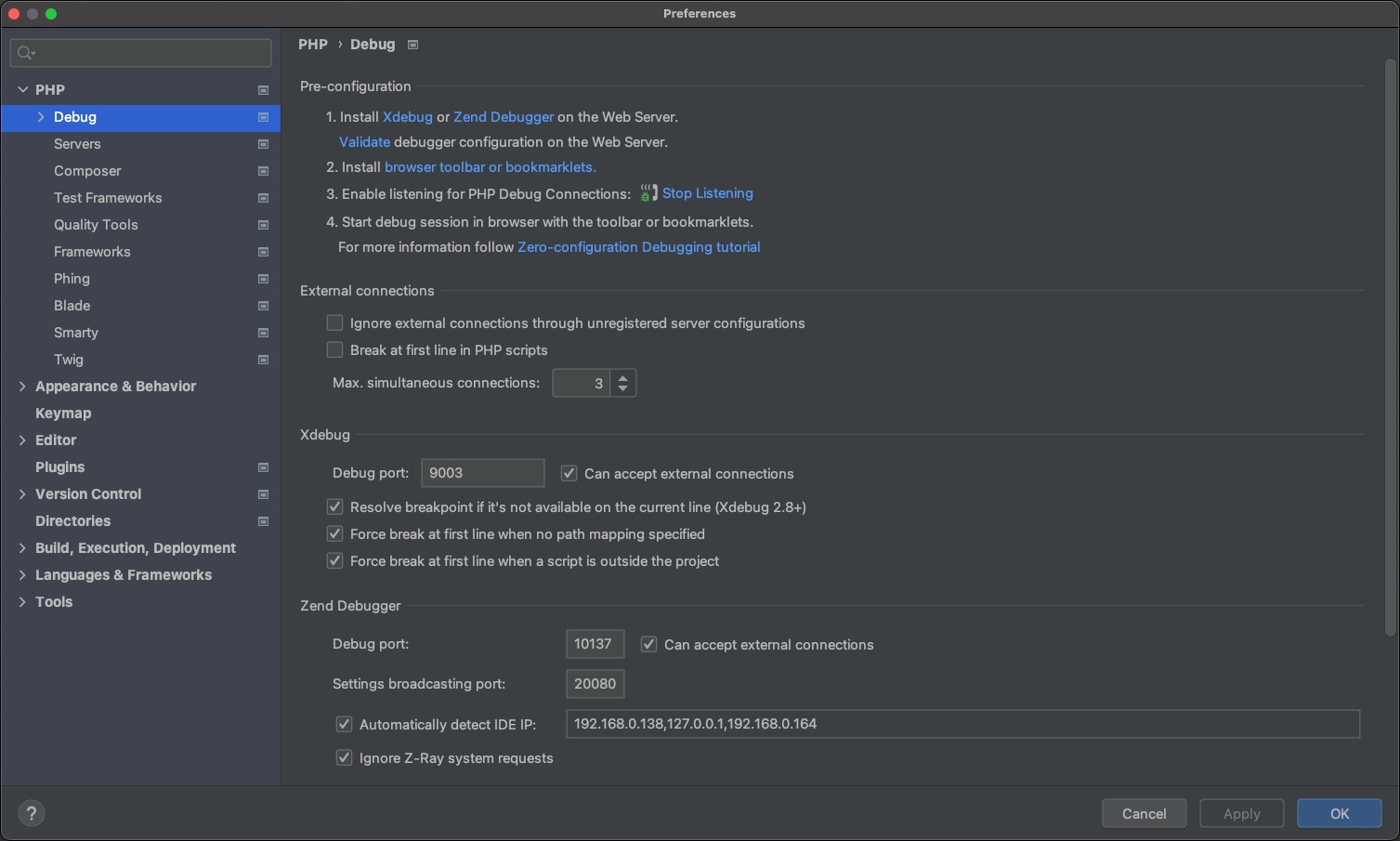Expand the Debug tree node
Image resolution: width=1400 pixels, height=841 pixels.
coord(41,117)
